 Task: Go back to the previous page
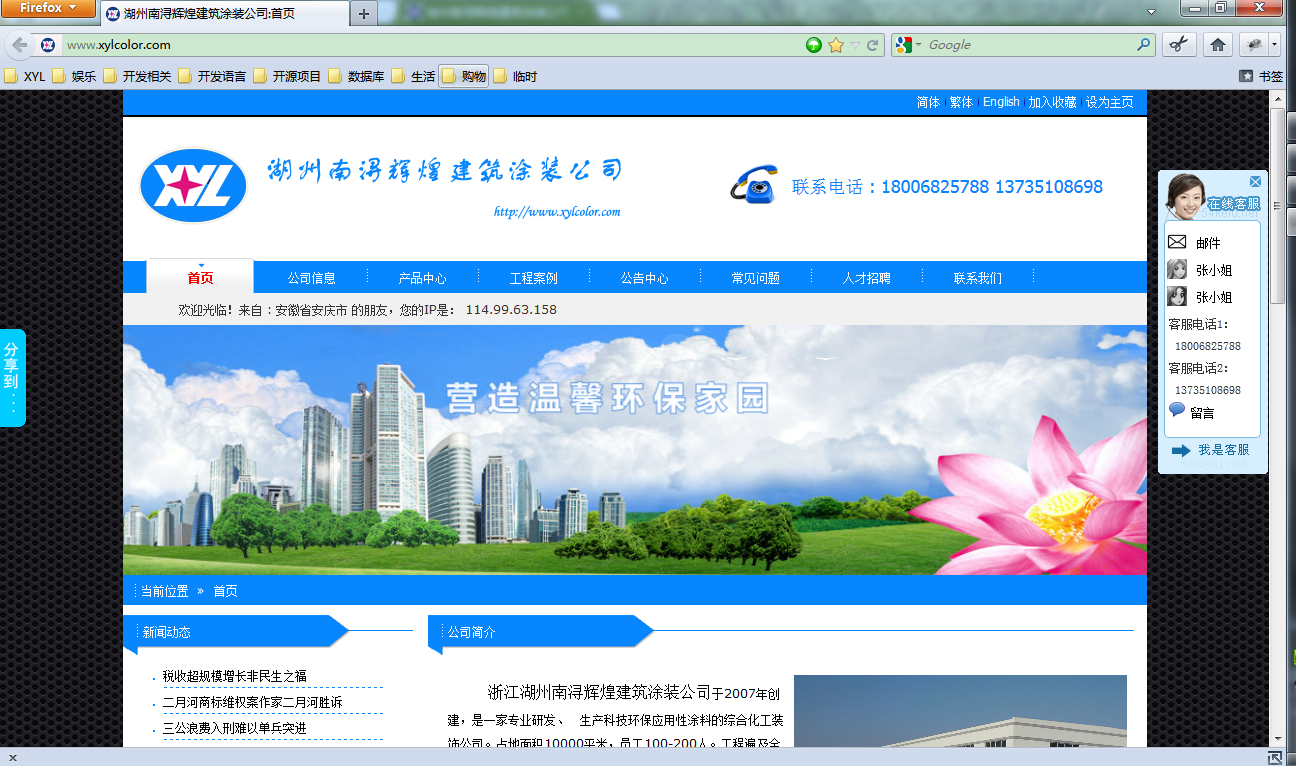tap(20, 45)
